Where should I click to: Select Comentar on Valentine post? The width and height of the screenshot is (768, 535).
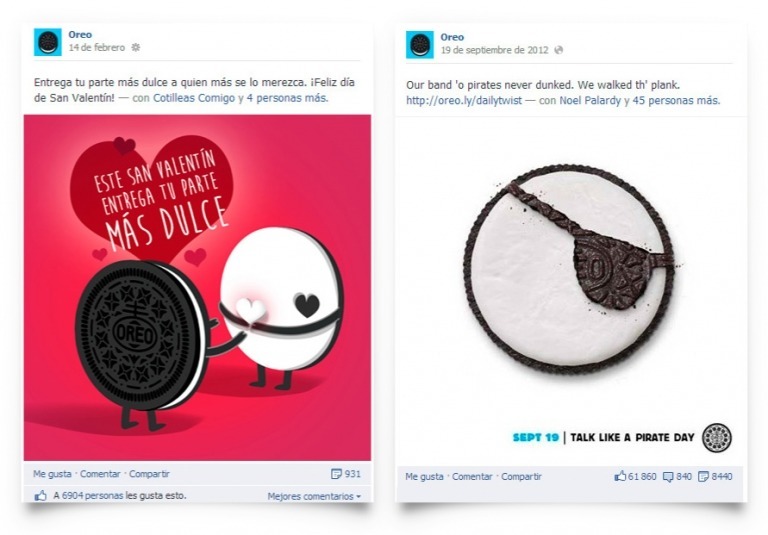100,474
